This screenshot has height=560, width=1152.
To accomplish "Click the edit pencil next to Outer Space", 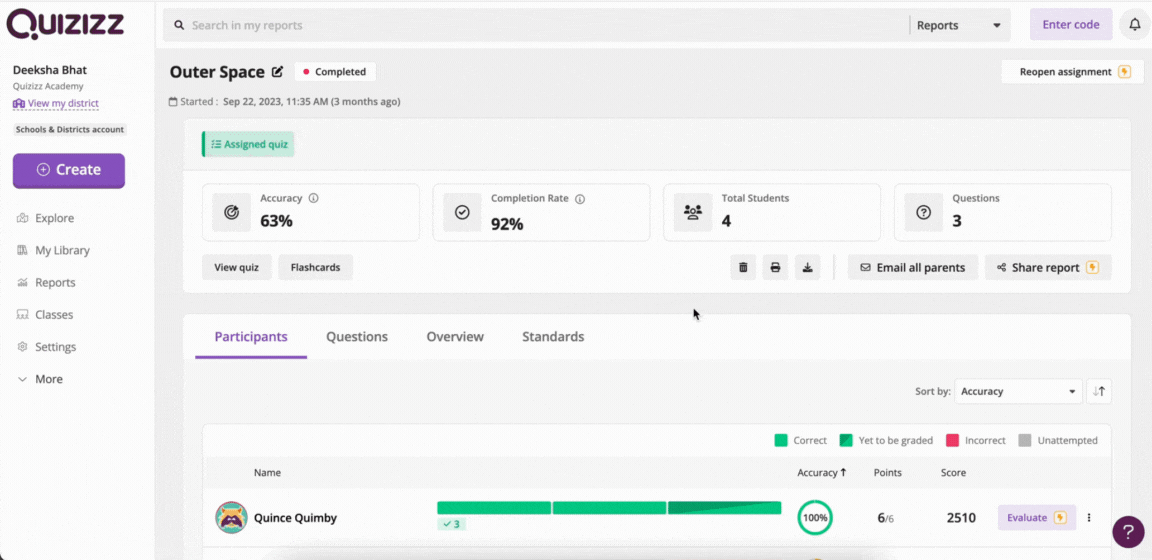I will click(277, 72).
